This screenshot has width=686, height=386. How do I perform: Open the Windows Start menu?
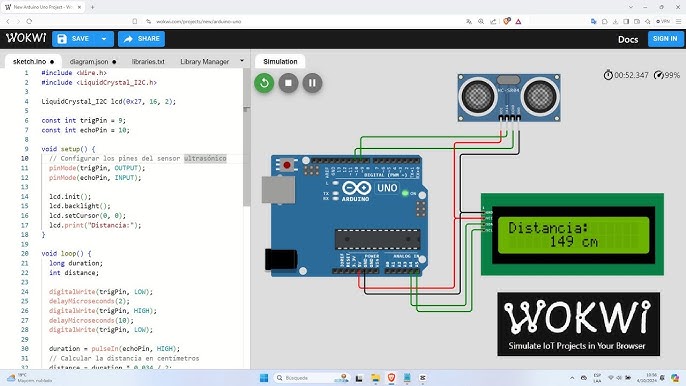tap(264, 378)
